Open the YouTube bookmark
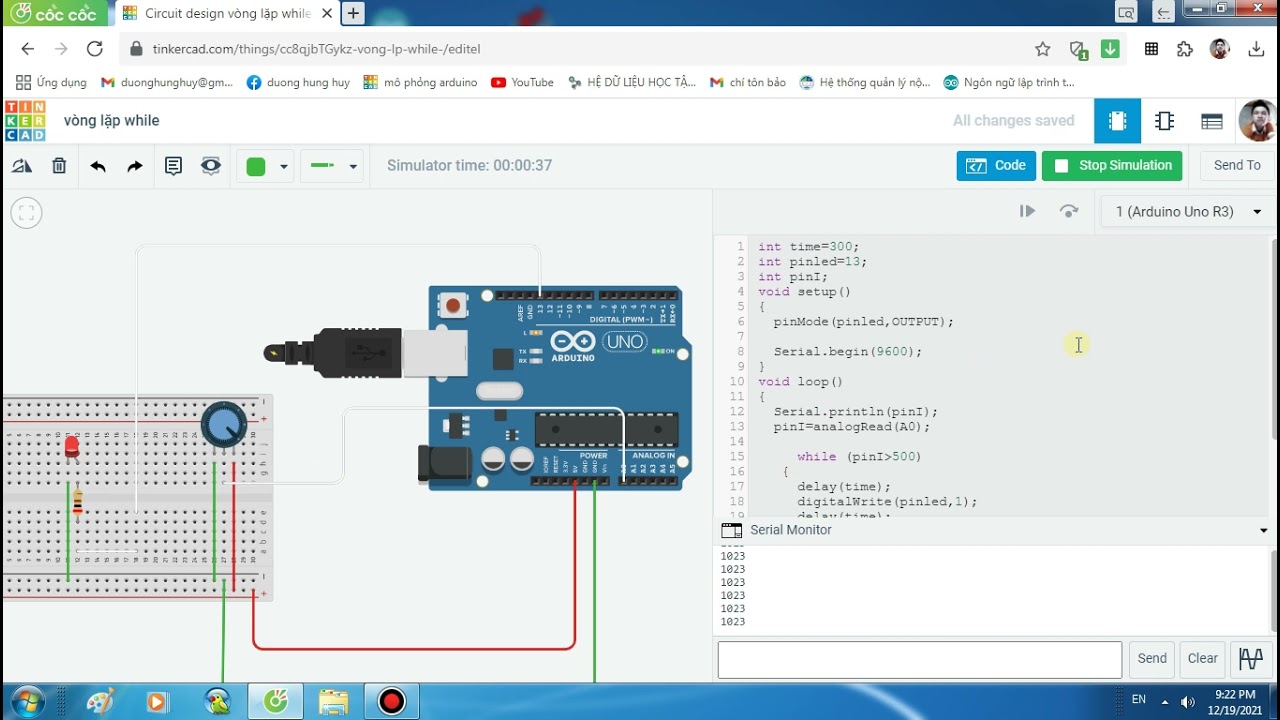 pos(522,82)
